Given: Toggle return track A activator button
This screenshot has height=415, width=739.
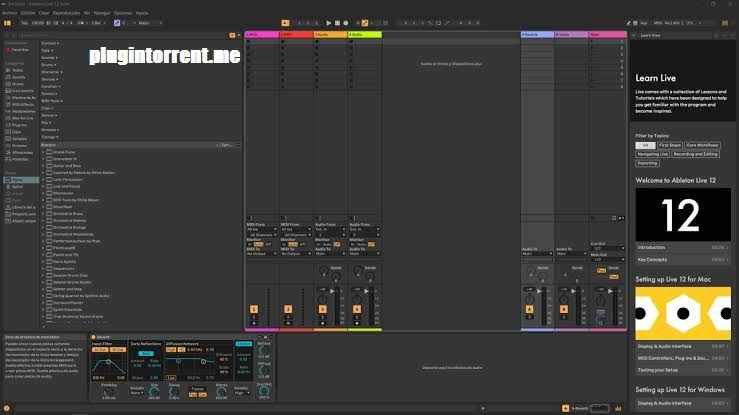Looking at the screenshot, I should point(529,309).
